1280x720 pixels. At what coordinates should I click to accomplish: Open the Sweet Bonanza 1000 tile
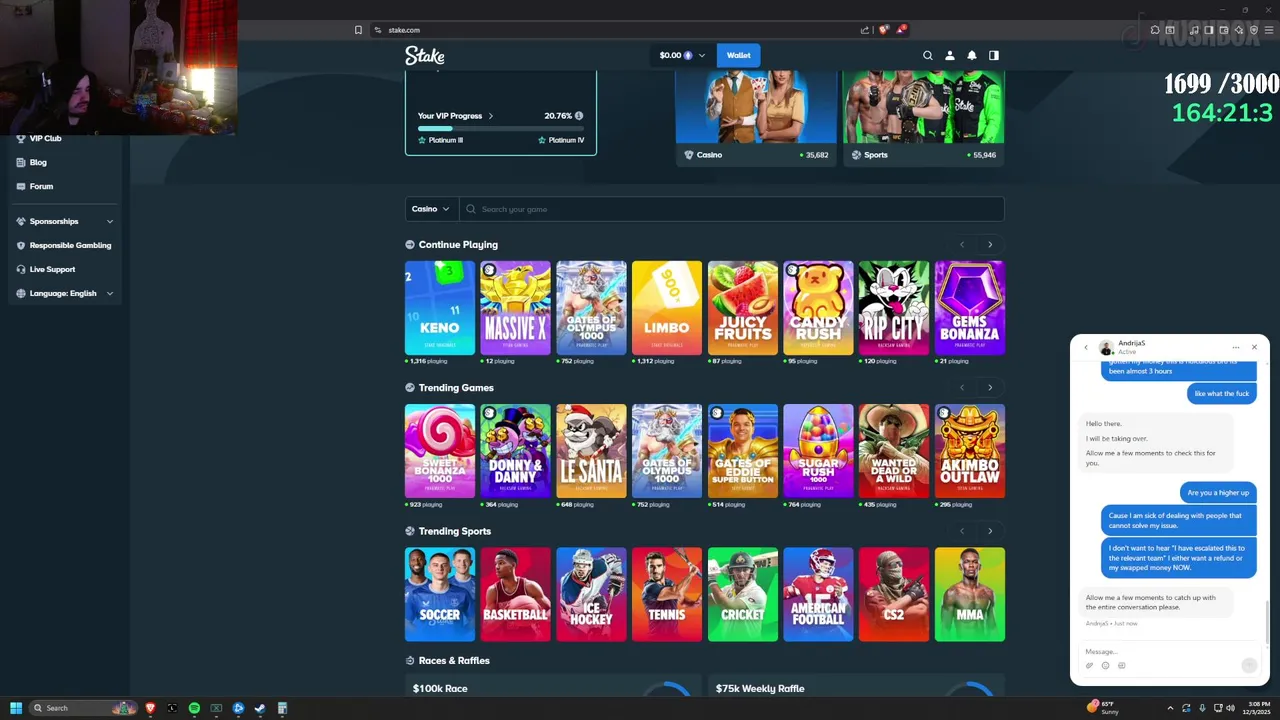(x=440, y=451)
